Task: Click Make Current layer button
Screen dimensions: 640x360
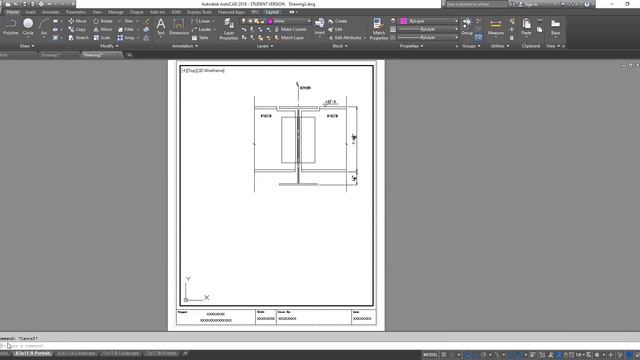Action: click(x=290, y=29)
